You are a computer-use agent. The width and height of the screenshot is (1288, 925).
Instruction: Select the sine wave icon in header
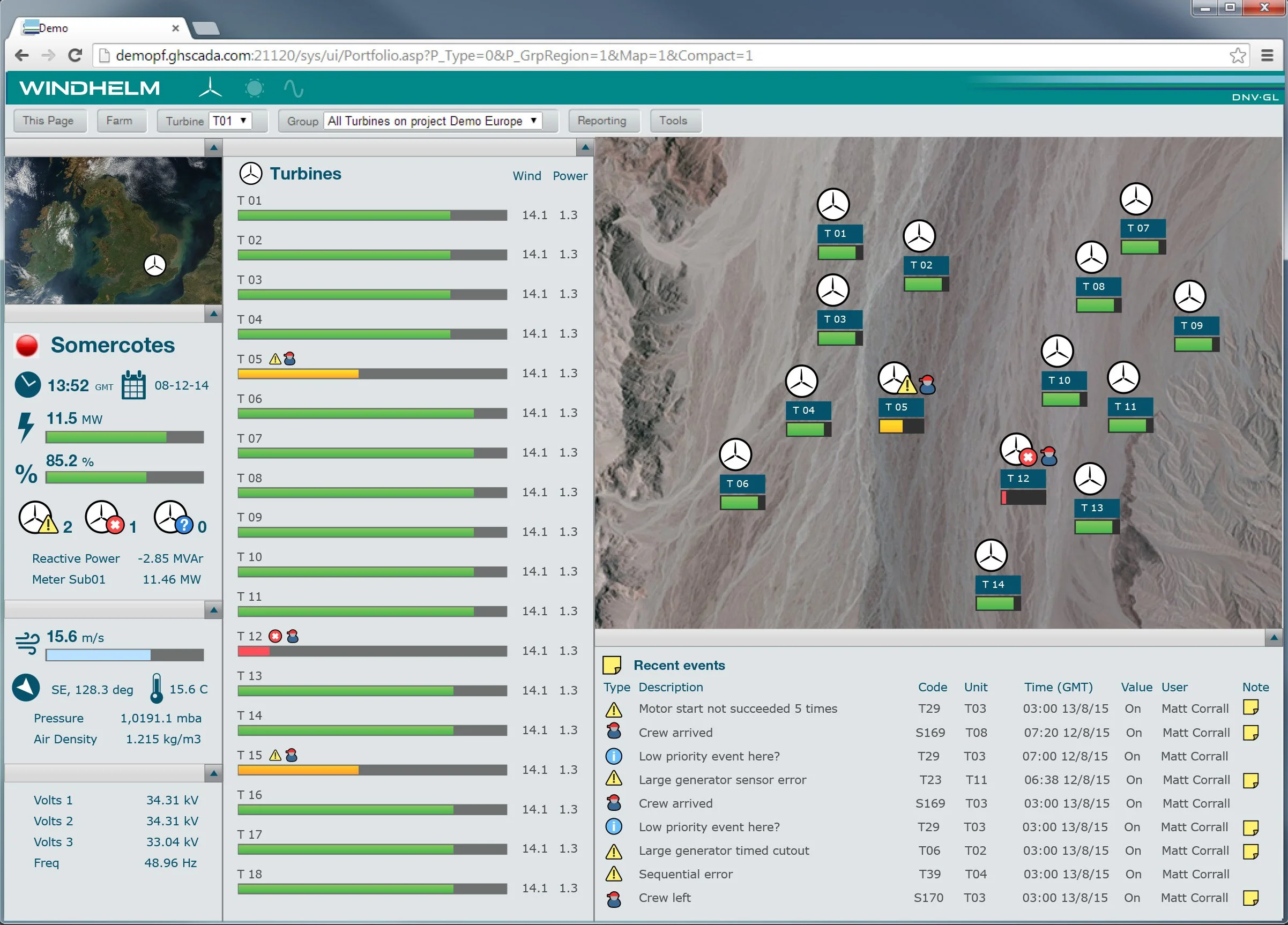294,88
